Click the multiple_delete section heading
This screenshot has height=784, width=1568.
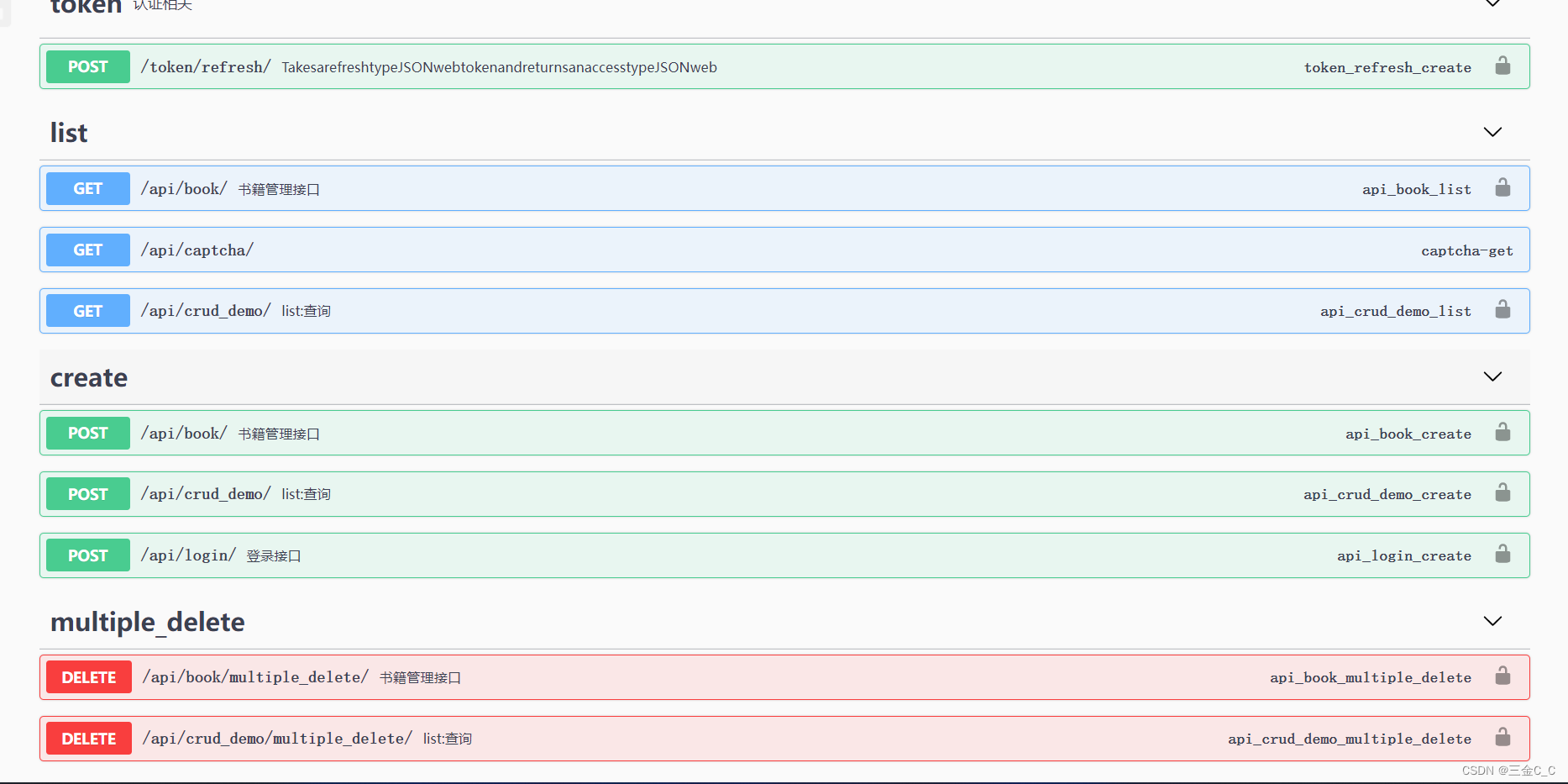point(148,622)
